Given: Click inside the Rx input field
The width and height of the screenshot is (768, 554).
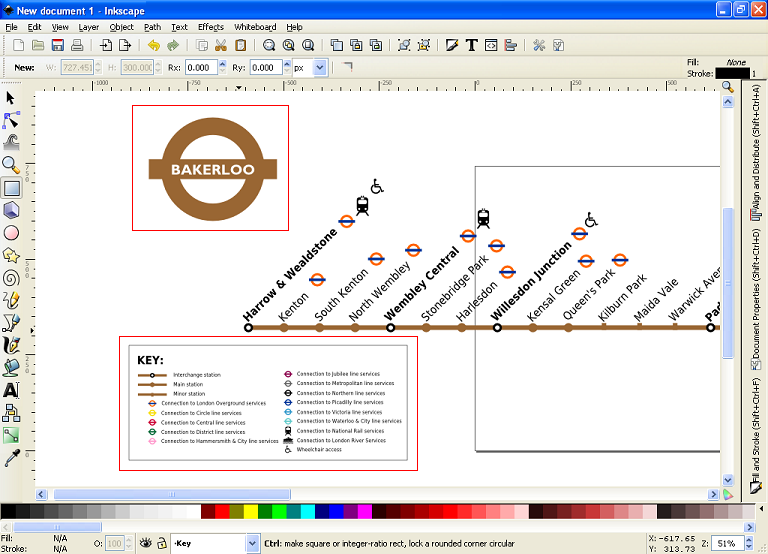Looking at the screenshot, I should coord(201,68).
